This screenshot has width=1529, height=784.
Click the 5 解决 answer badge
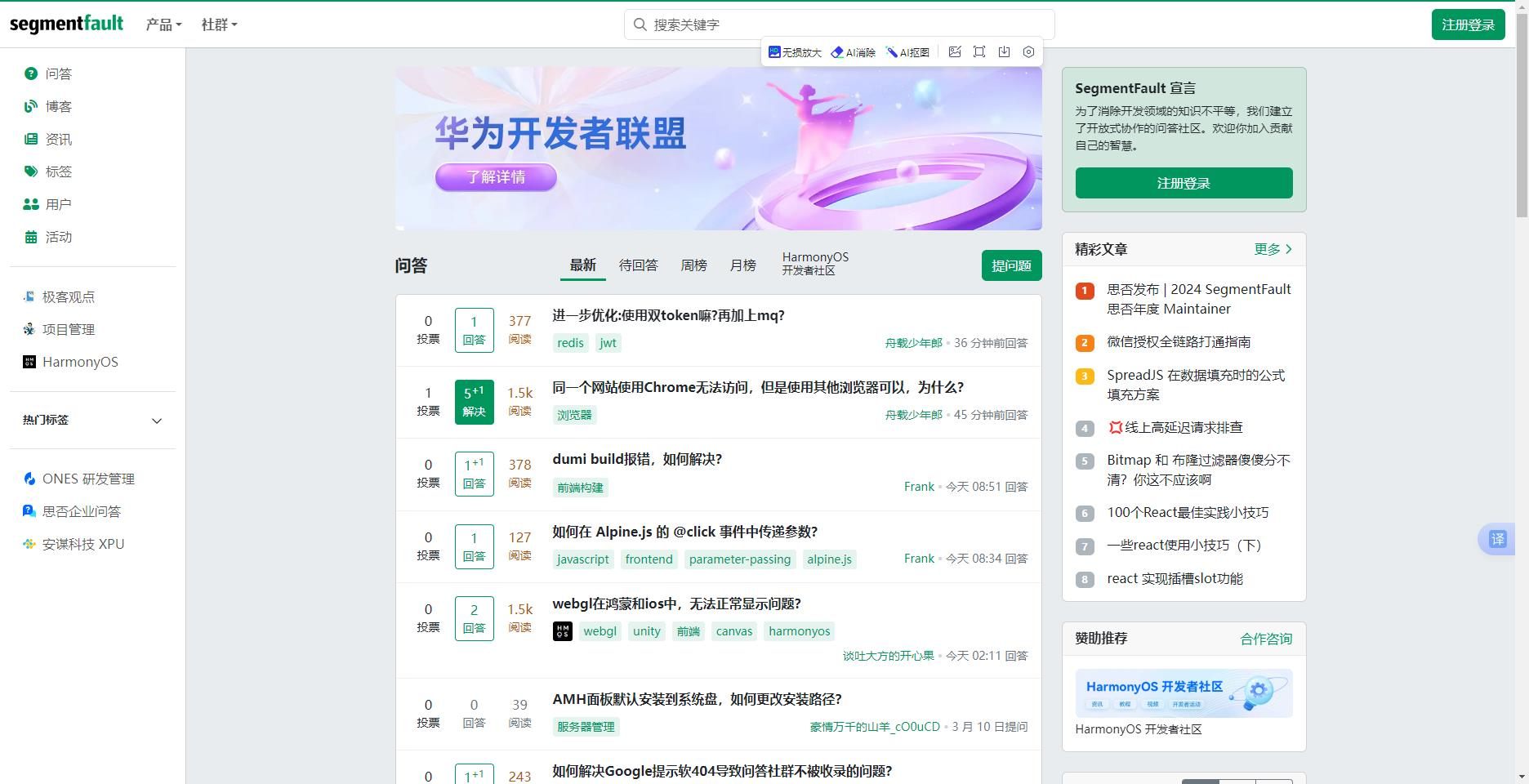tap(474, 402)
